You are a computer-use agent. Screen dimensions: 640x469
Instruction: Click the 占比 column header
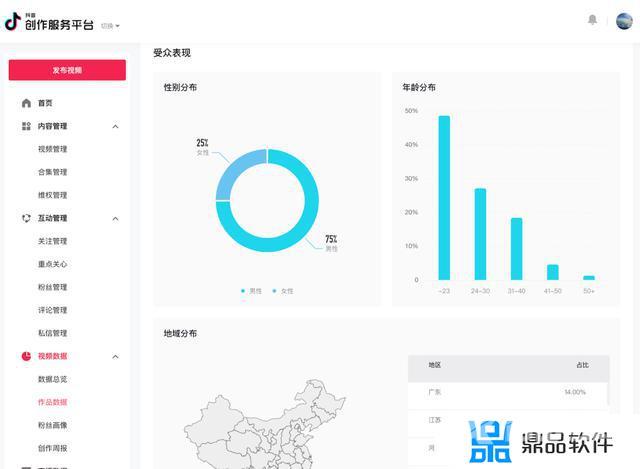[582, 365]
